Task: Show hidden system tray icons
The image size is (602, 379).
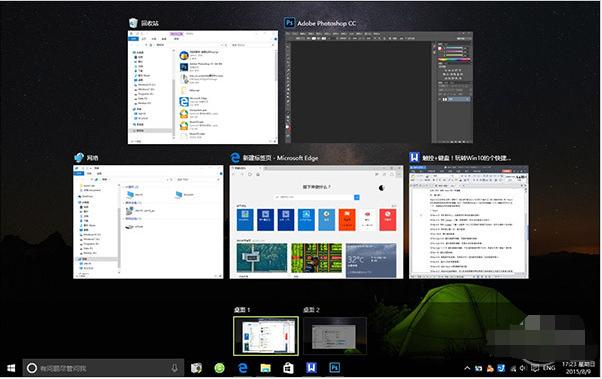Action: [x=467, y=368]
